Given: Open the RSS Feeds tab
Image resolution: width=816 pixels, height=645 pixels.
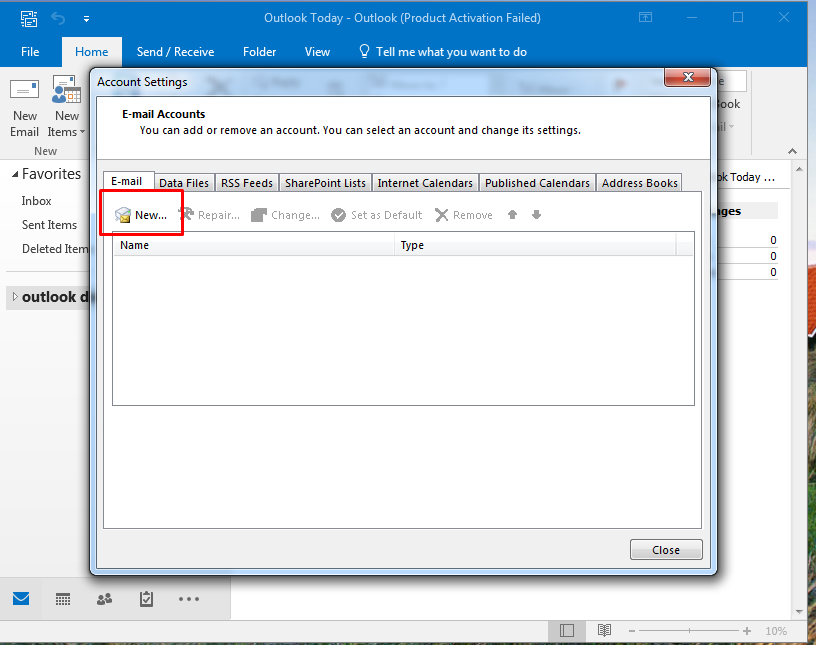Looking at the screenshot, I should (247, 183).
